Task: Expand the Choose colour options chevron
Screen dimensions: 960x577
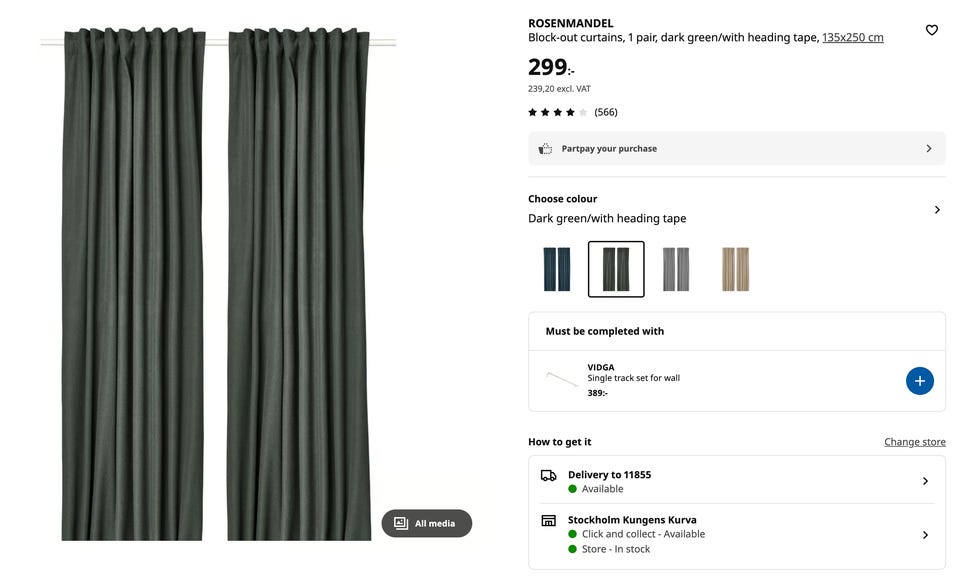Action: click(x=937, y=210)
